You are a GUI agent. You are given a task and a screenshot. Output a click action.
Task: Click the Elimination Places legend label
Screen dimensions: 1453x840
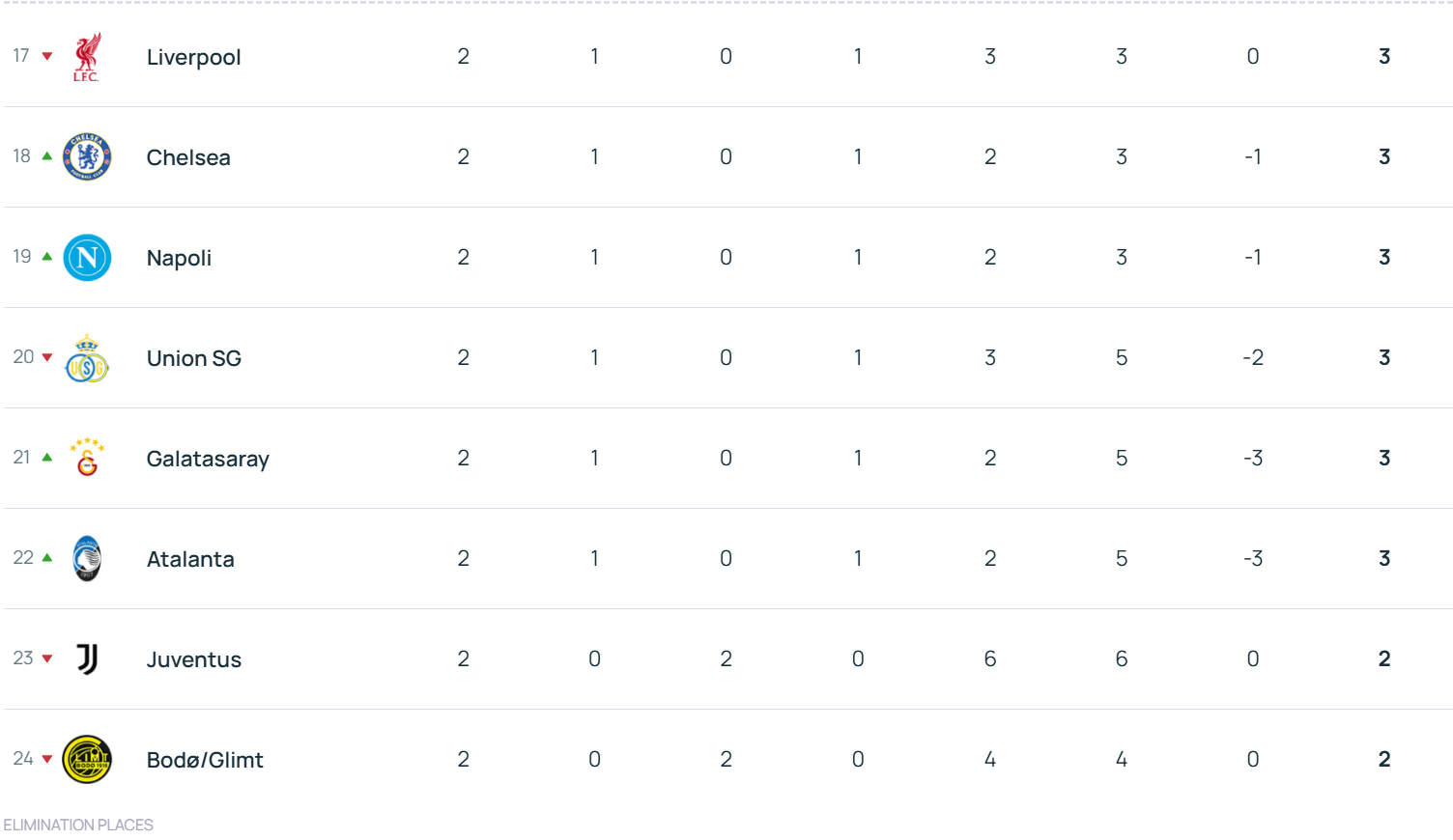[78, 825]
